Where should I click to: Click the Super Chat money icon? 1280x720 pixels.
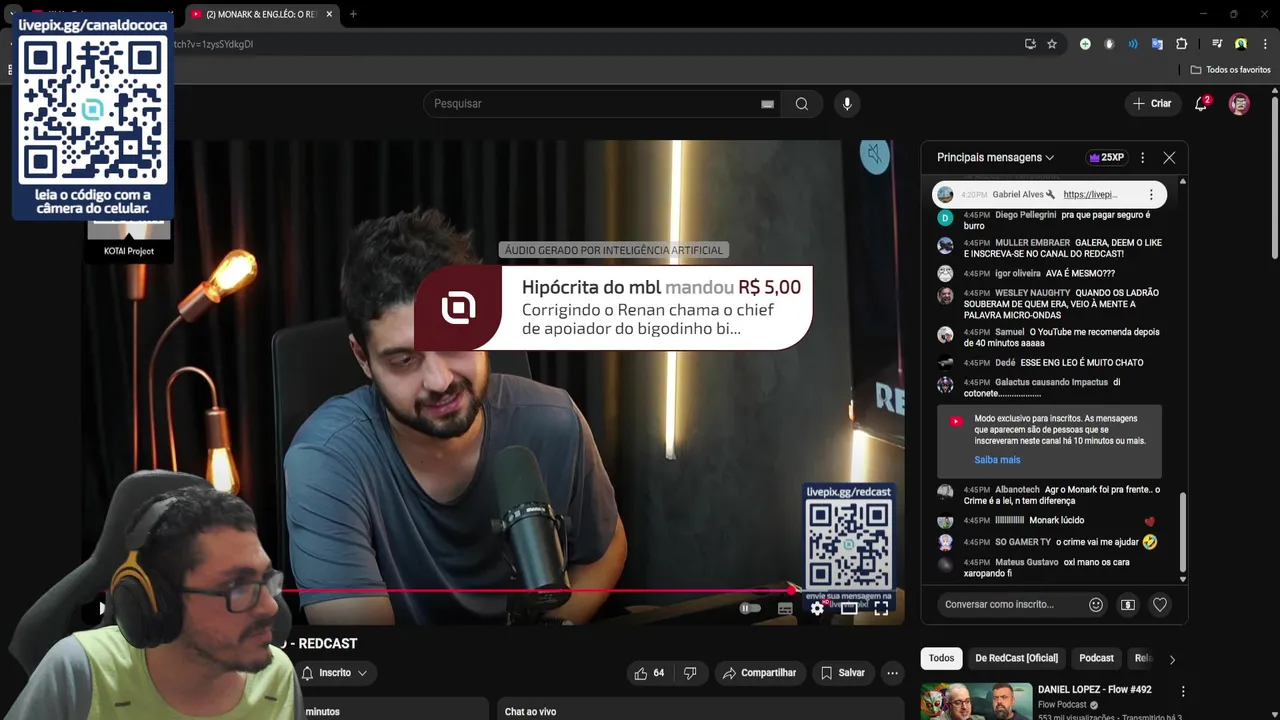point(1128,604)
